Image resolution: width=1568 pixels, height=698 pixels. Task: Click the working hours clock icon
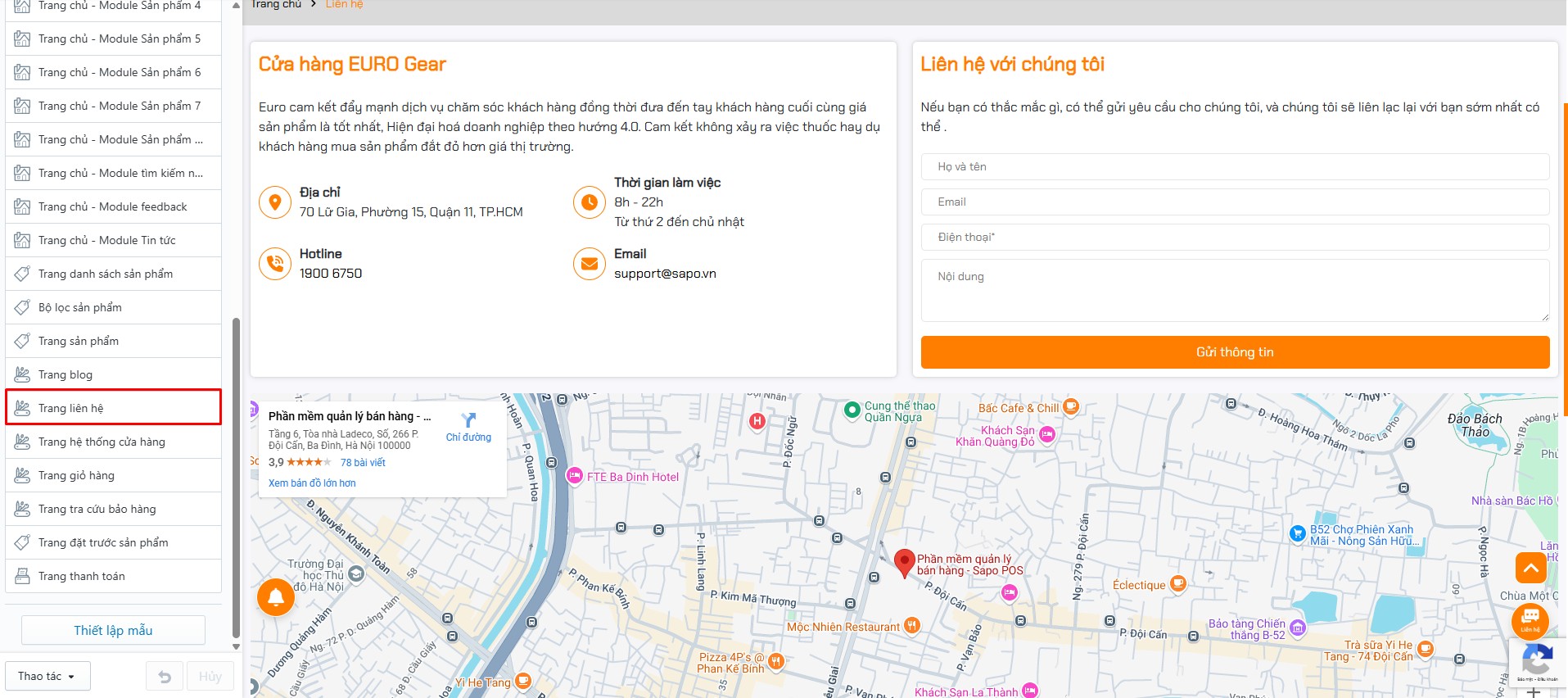[590, 202]
